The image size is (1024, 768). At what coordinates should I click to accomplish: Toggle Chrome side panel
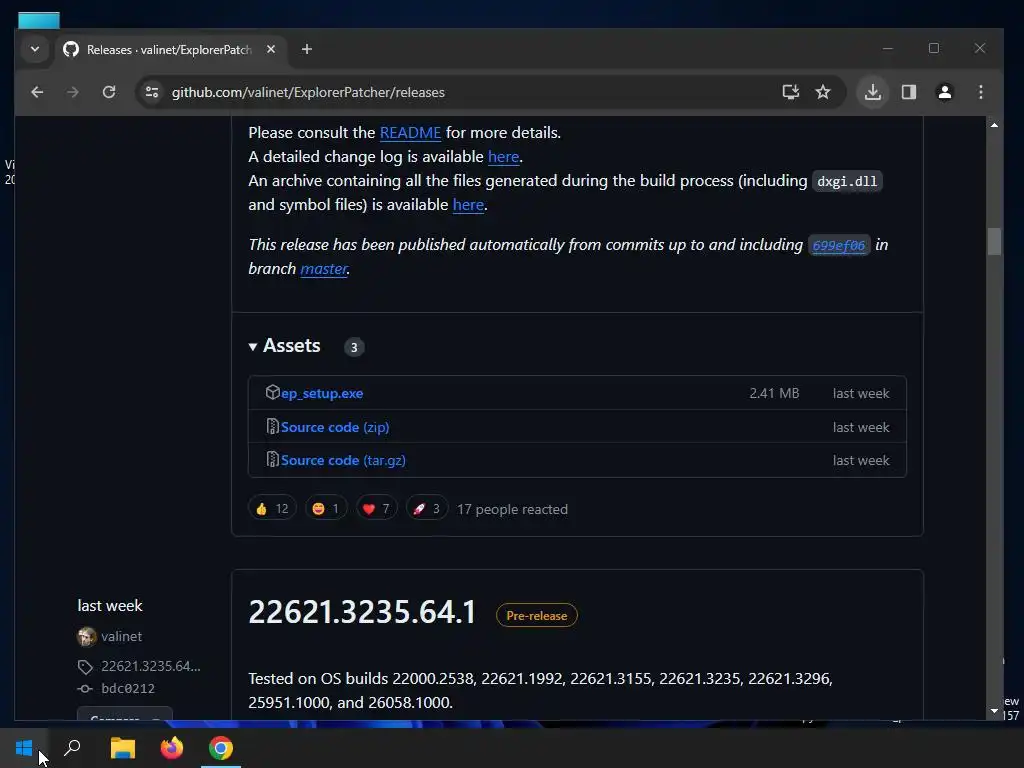point(908,92)
